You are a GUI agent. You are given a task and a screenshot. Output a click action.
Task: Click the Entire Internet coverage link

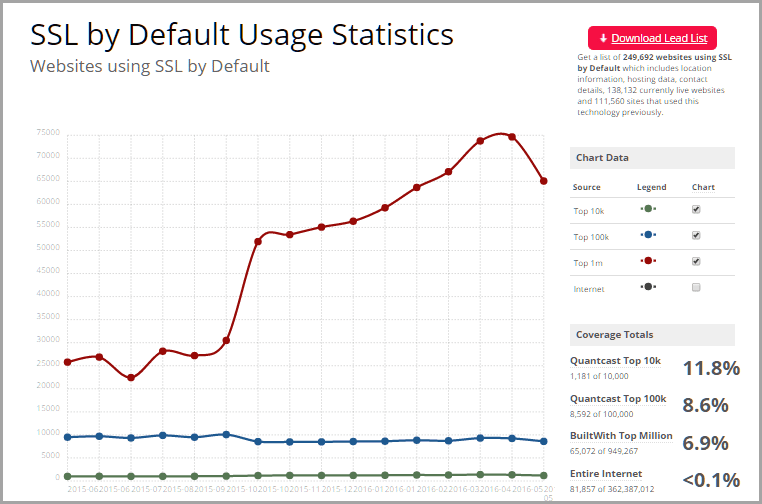606,473
